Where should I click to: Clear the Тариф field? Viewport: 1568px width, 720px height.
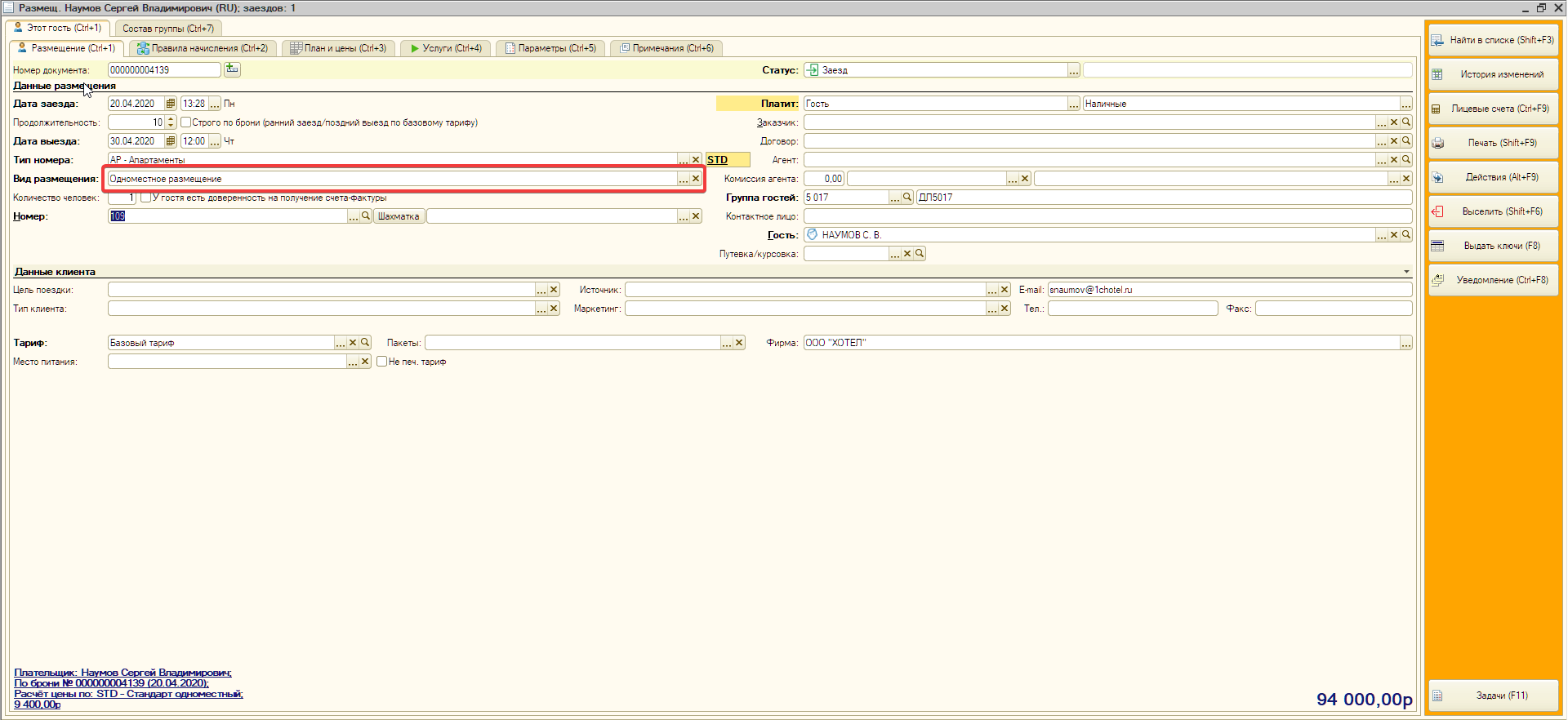tap(353, 343)
